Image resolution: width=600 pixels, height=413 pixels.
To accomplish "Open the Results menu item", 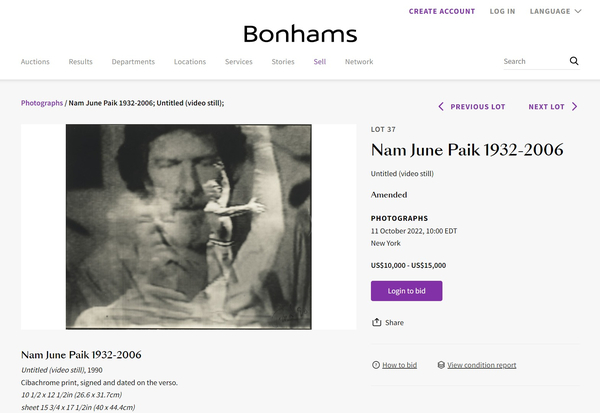I will coord(81,62).
